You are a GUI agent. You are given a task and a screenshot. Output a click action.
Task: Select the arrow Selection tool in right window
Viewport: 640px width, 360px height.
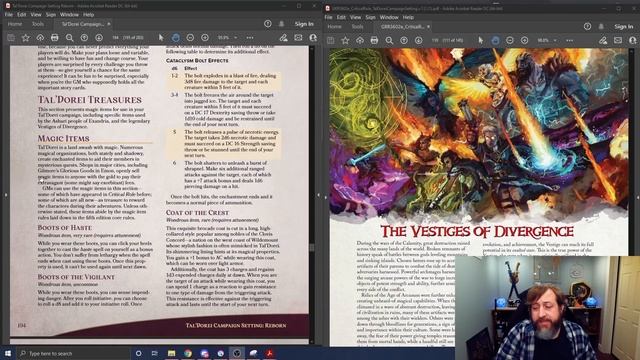(x=481, y=40)
